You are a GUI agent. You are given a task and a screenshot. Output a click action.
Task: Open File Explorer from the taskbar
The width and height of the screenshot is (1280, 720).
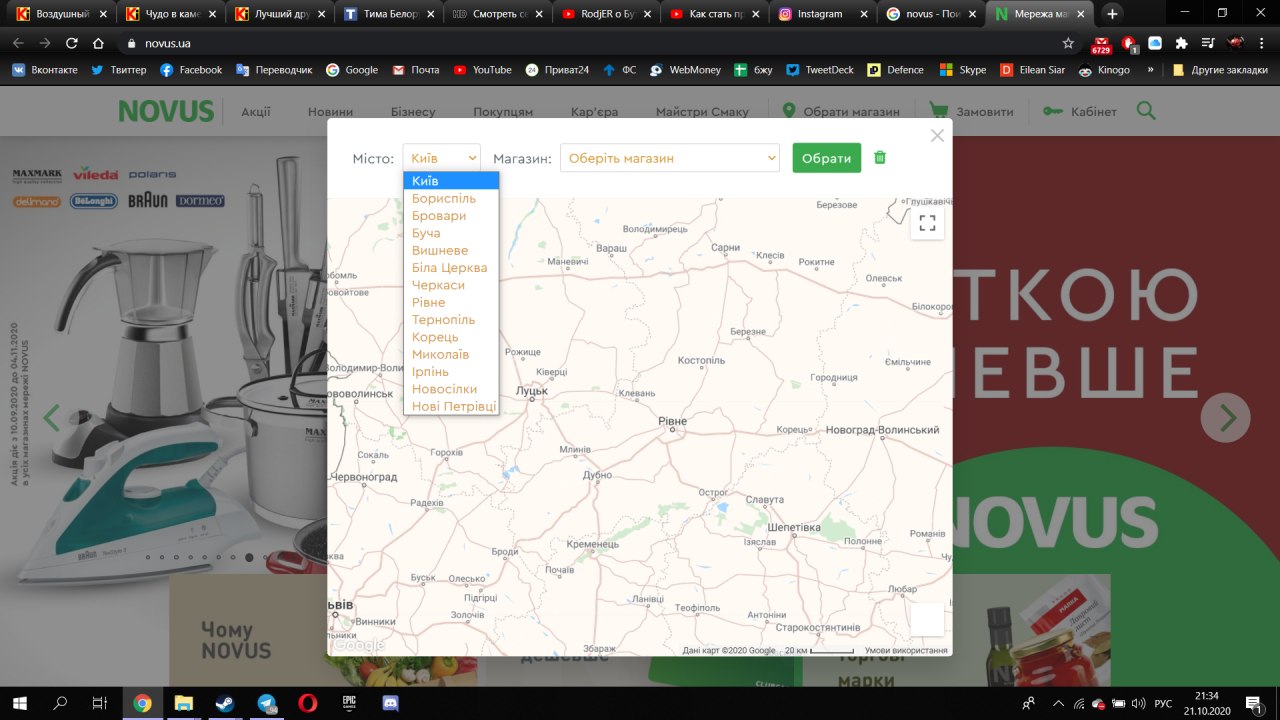click(183, 703)
